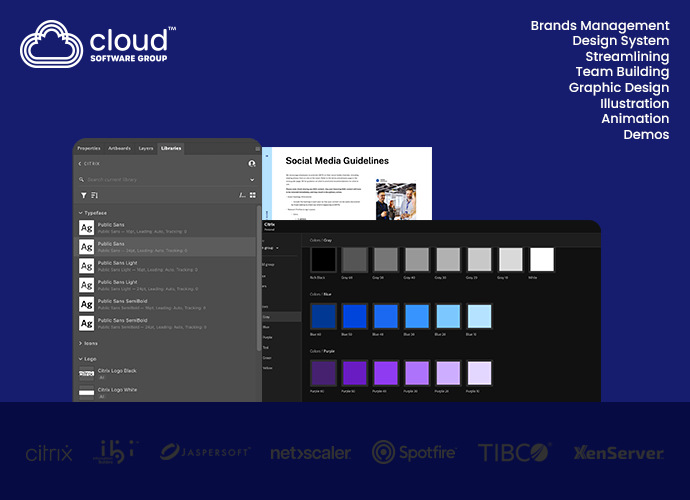Switch to the Properties tab
This screenshot has width=690, height=500.
point(89,148)
